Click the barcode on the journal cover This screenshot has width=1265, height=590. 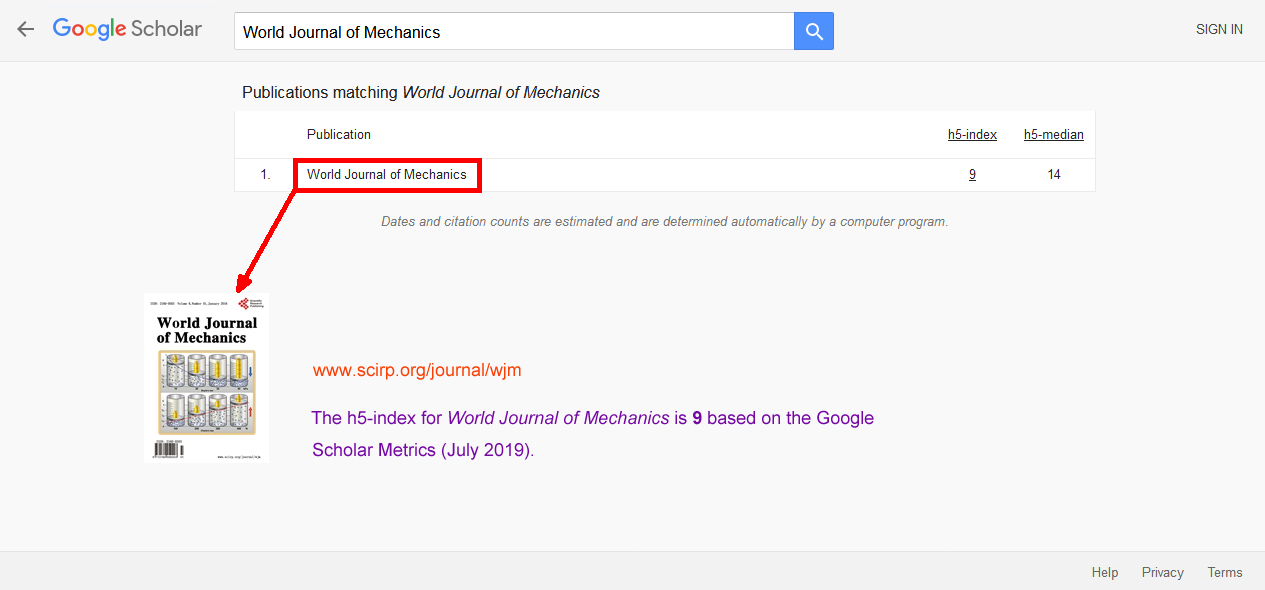(x=168, y=450)
